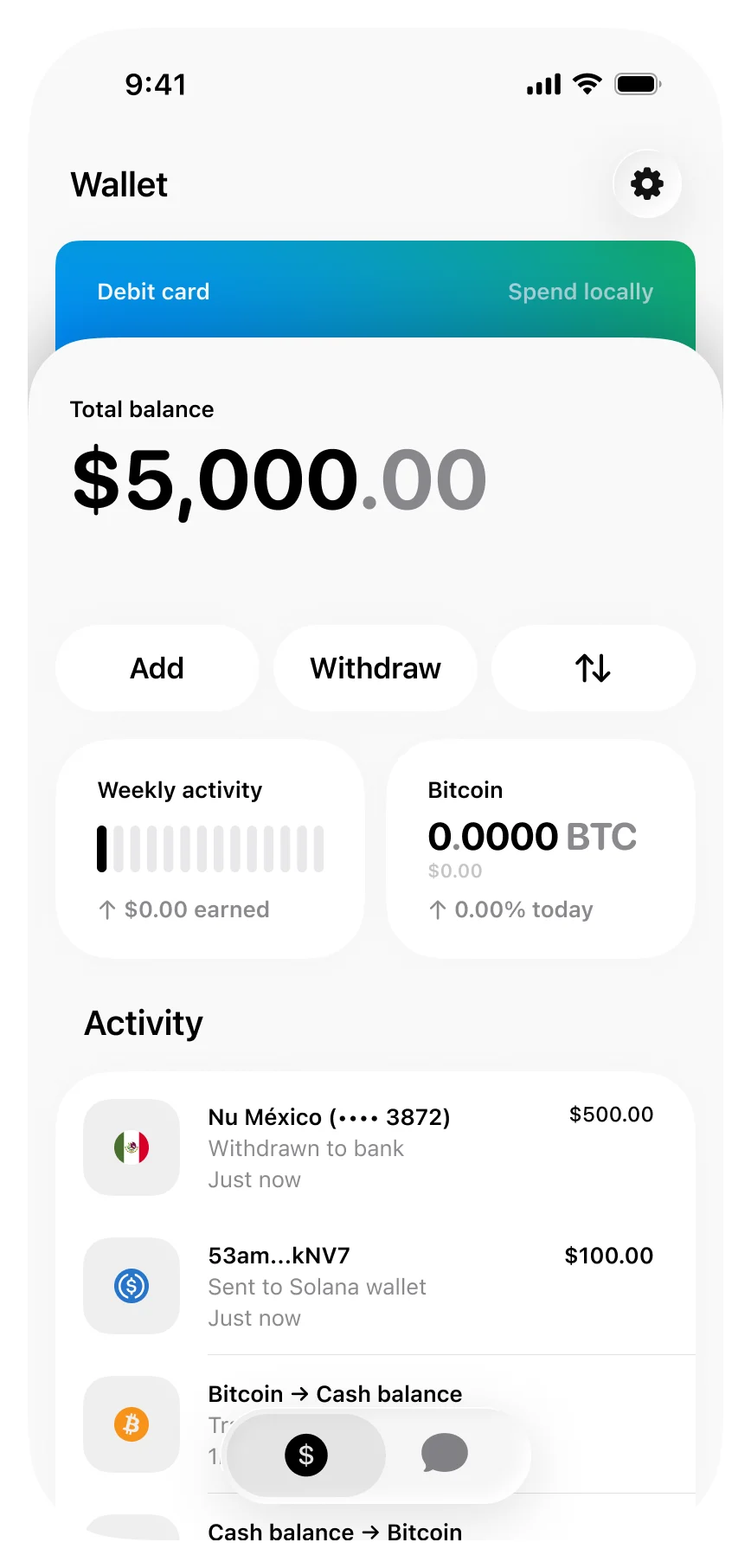Open settings via the gear icon
The image size is (751, 1568).
pyautogui.click(x=646, y=184)
